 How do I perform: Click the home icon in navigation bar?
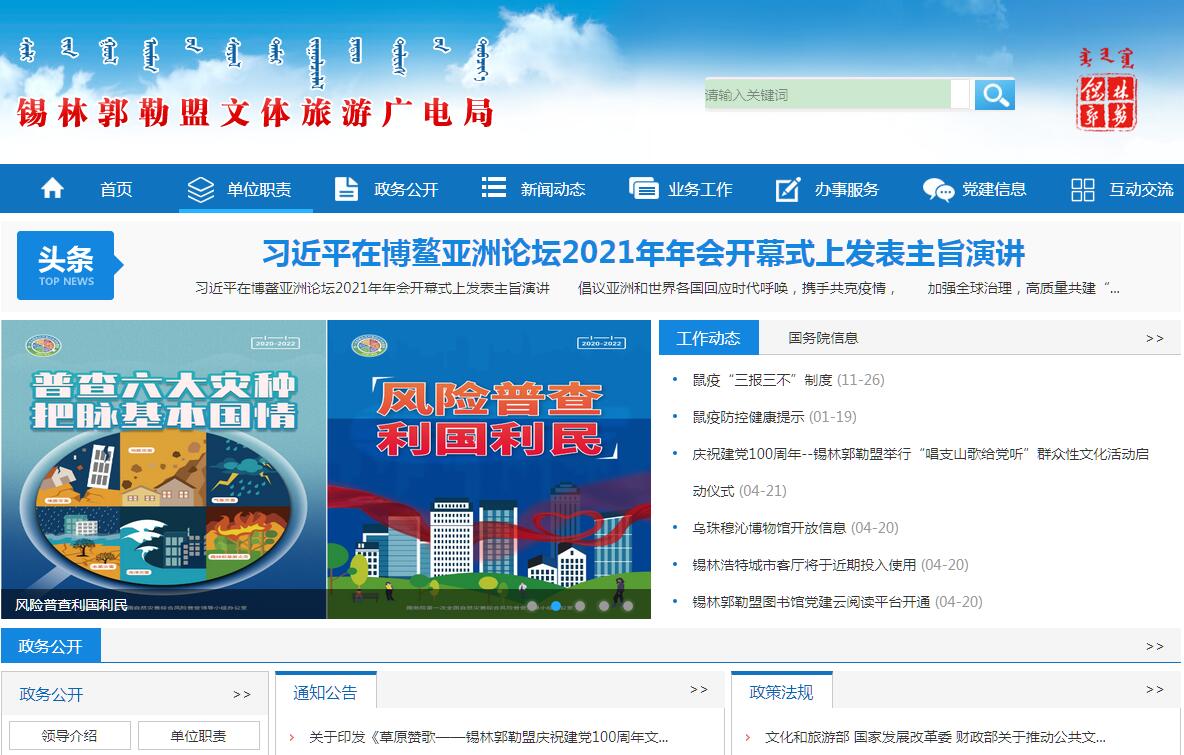point(52,189)
